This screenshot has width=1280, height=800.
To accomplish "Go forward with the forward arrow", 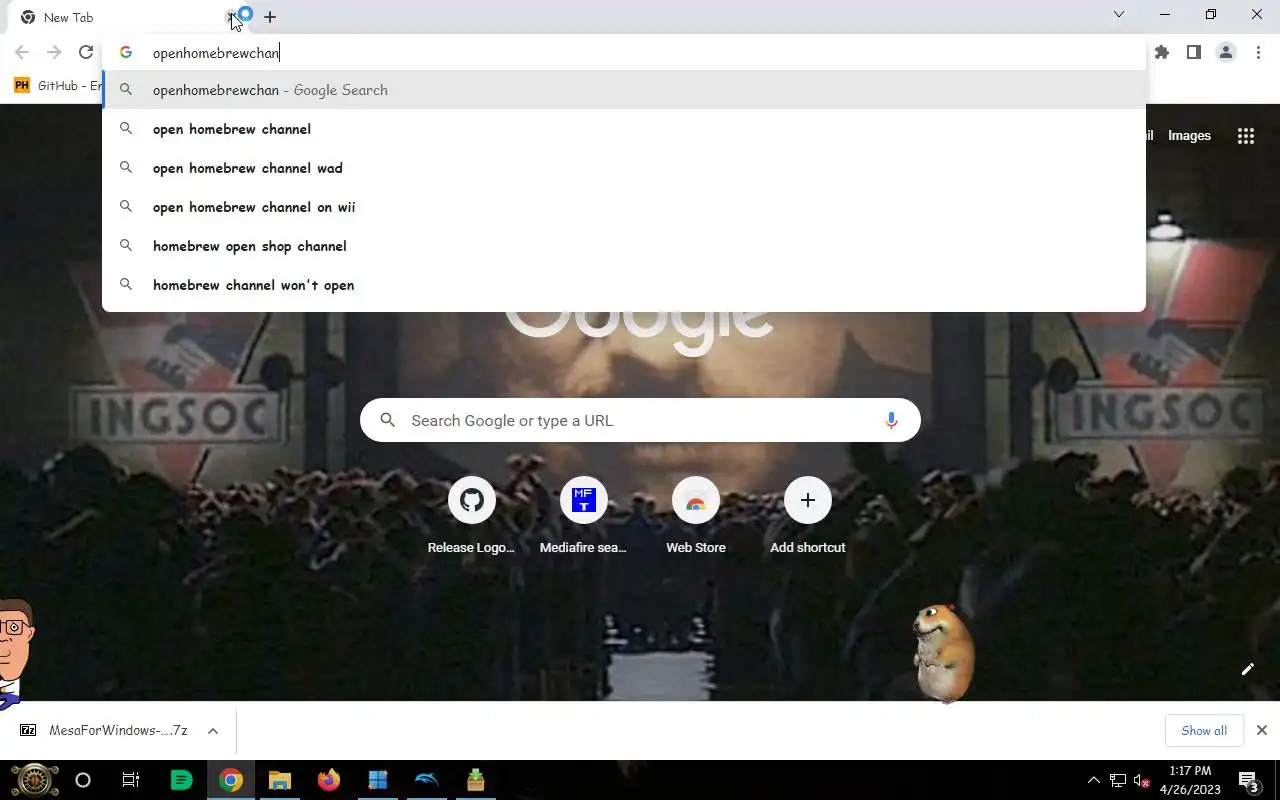I will [x=54, y=53].
